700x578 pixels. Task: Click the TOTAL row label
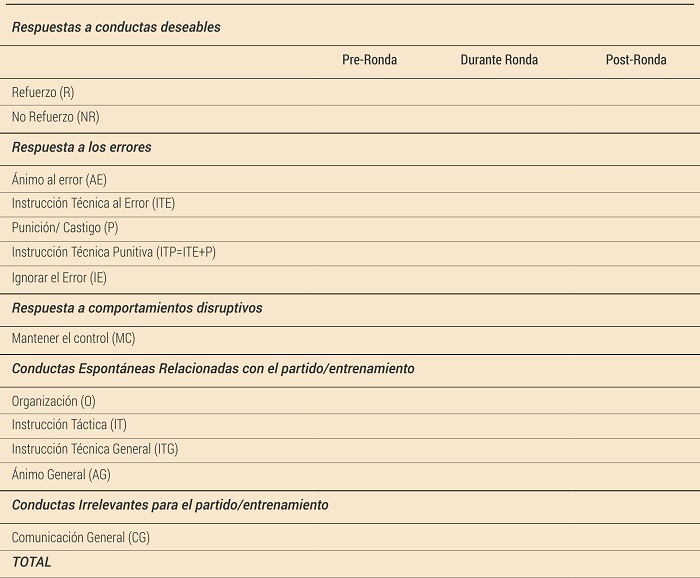tap(31, 562)
